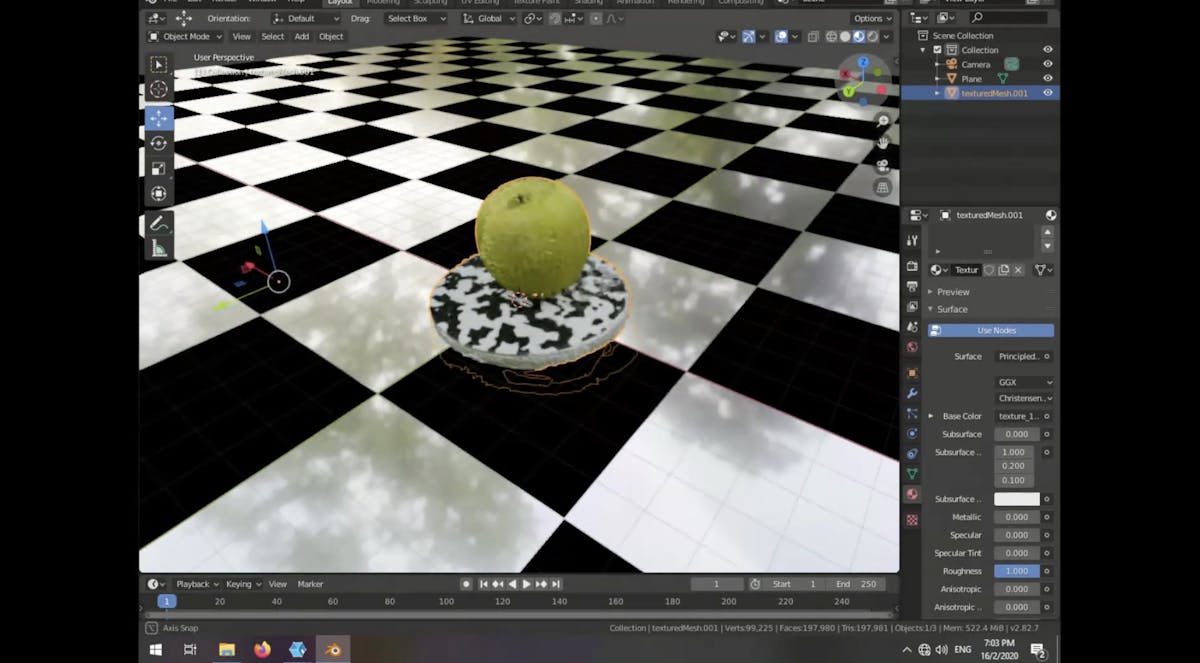Select the Select Box tool in the viewport toolbar
This screenshot has height=663, width=1200.
(159, 64)
